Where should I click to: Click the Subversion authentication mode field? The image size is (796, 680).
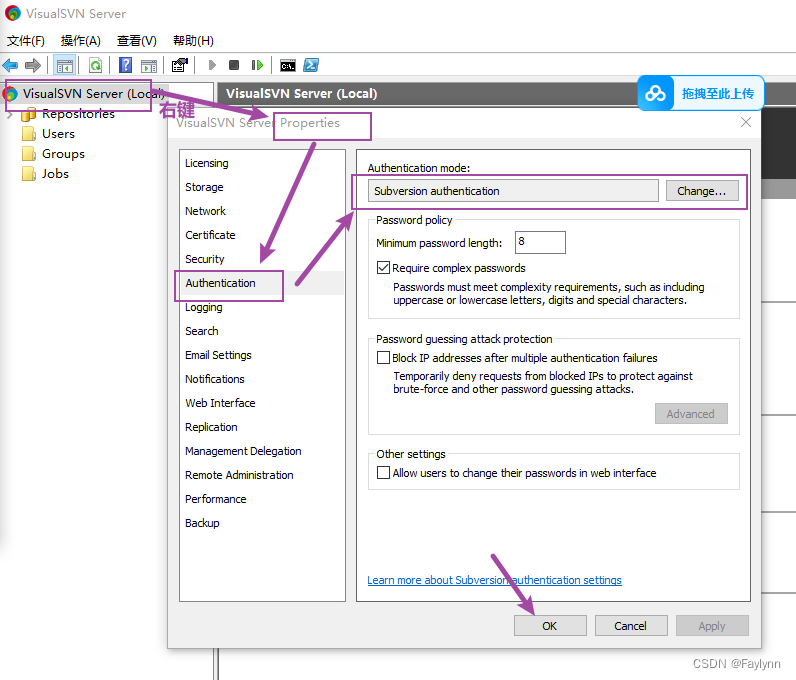point(513,191)
